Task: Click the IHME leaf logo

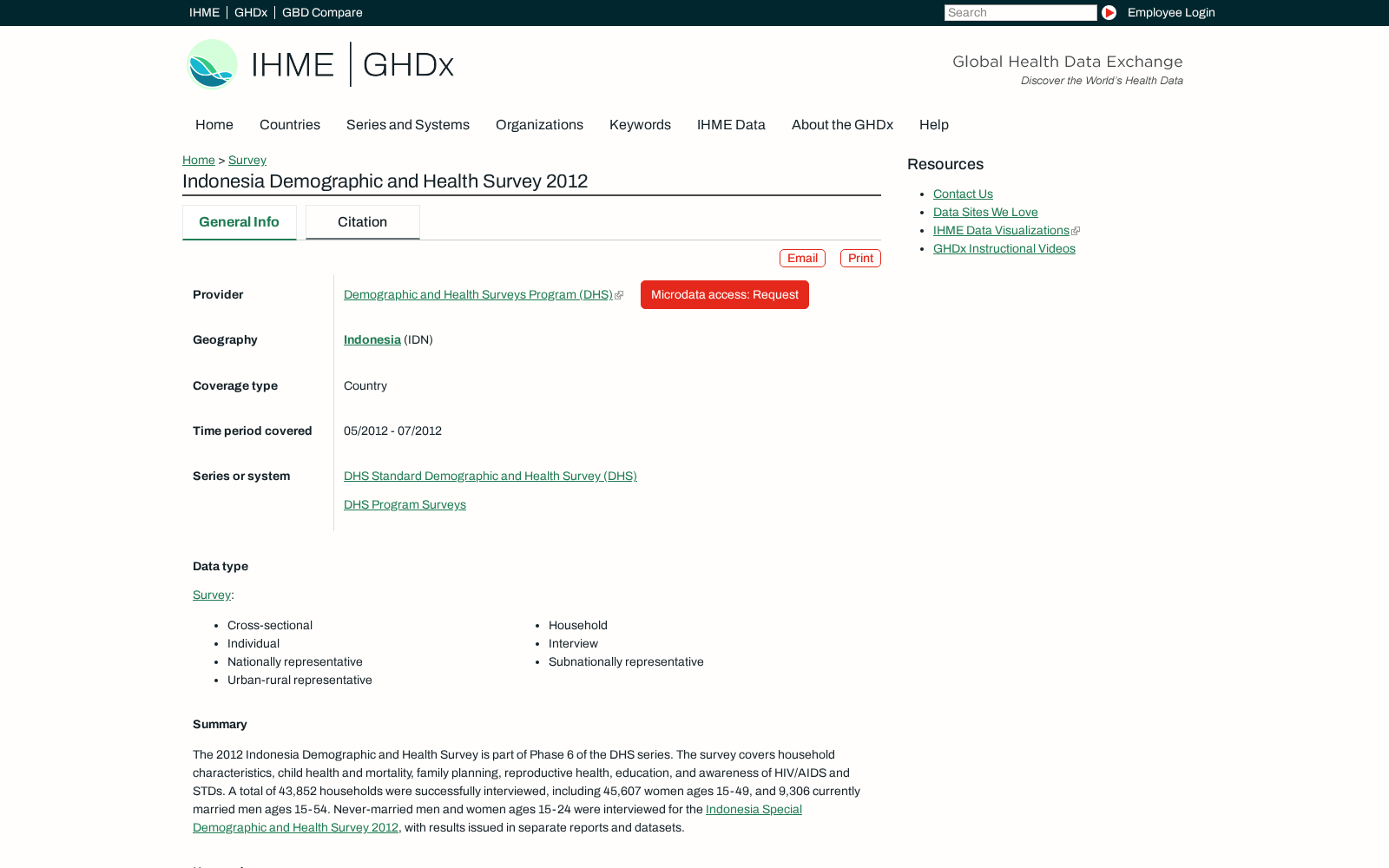Action: 212,64
